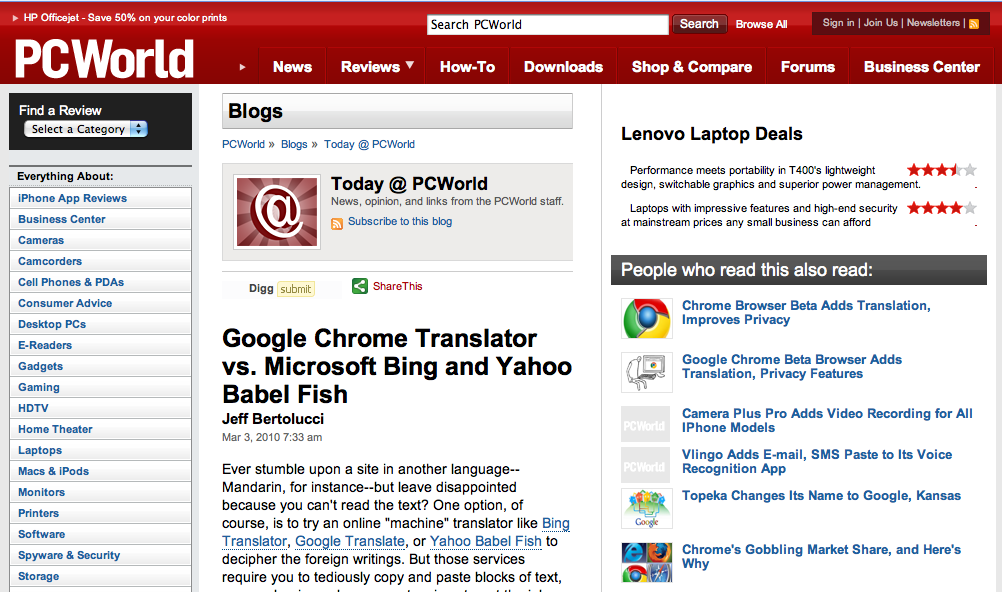Open the Bing Translator link

pyautogui.click(x=555, y=523)
